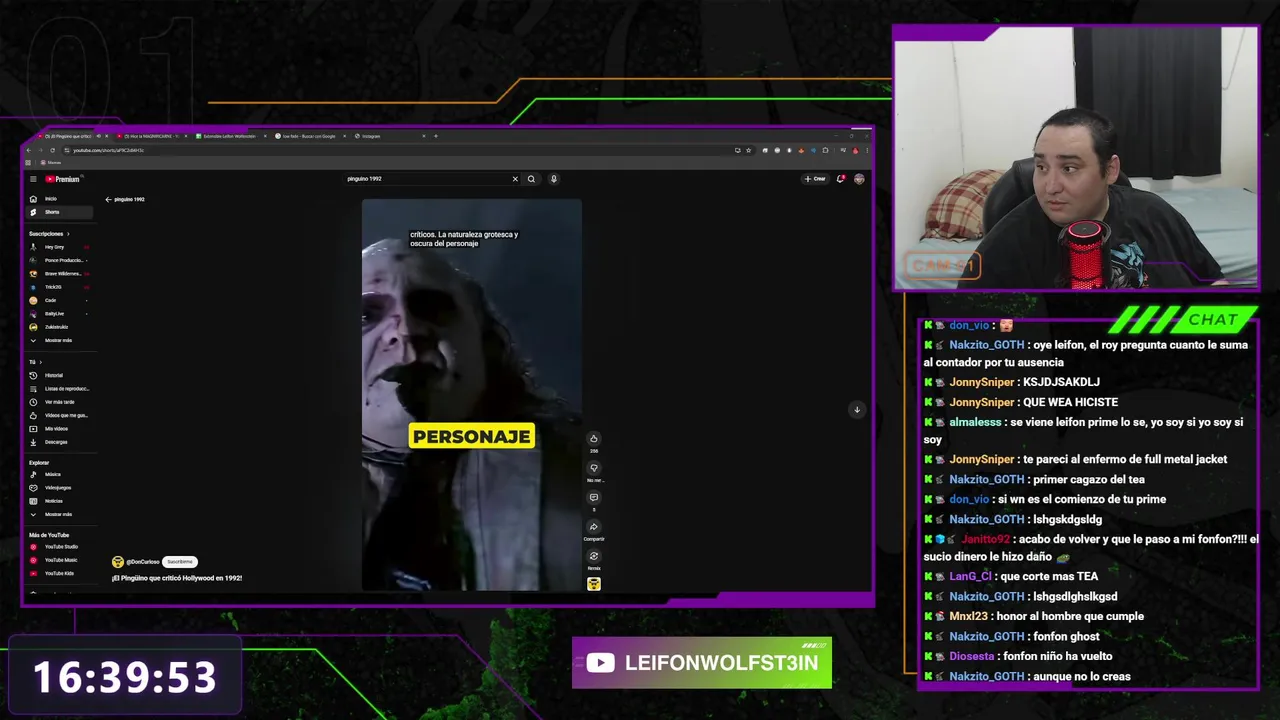Screen dimensions: 1280x720
Task: Go to next Short with down arrow
Action: 857,410
